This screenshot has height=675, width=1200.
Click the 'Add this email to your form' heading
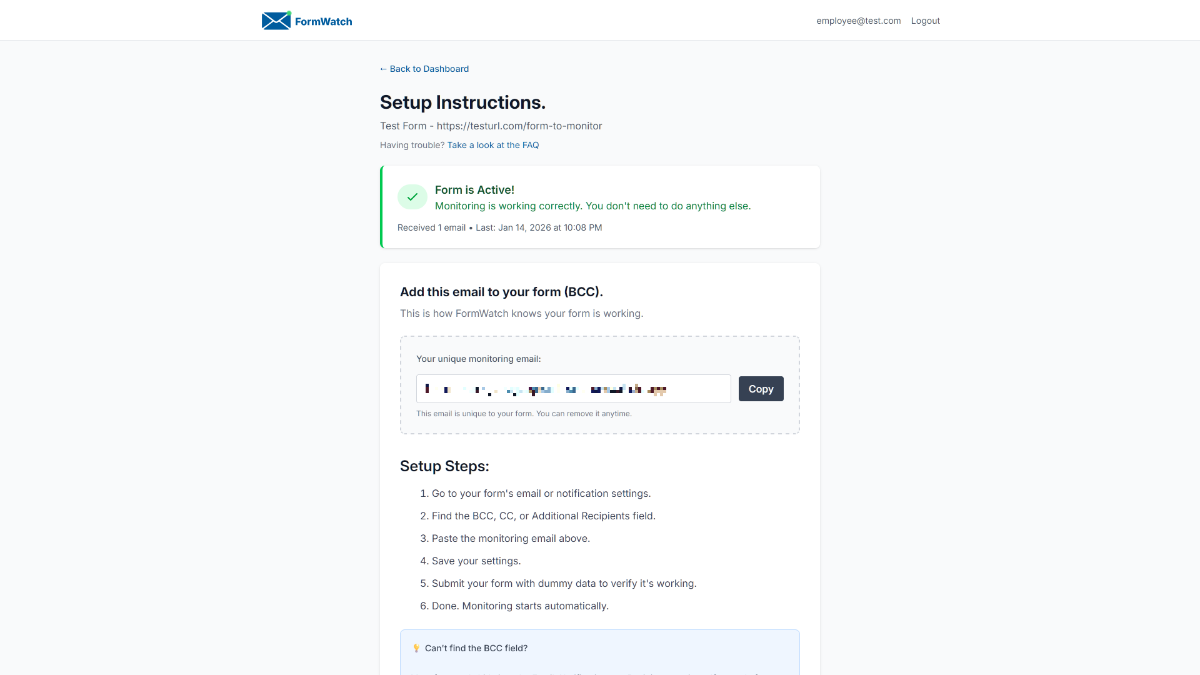coord(501,292)
